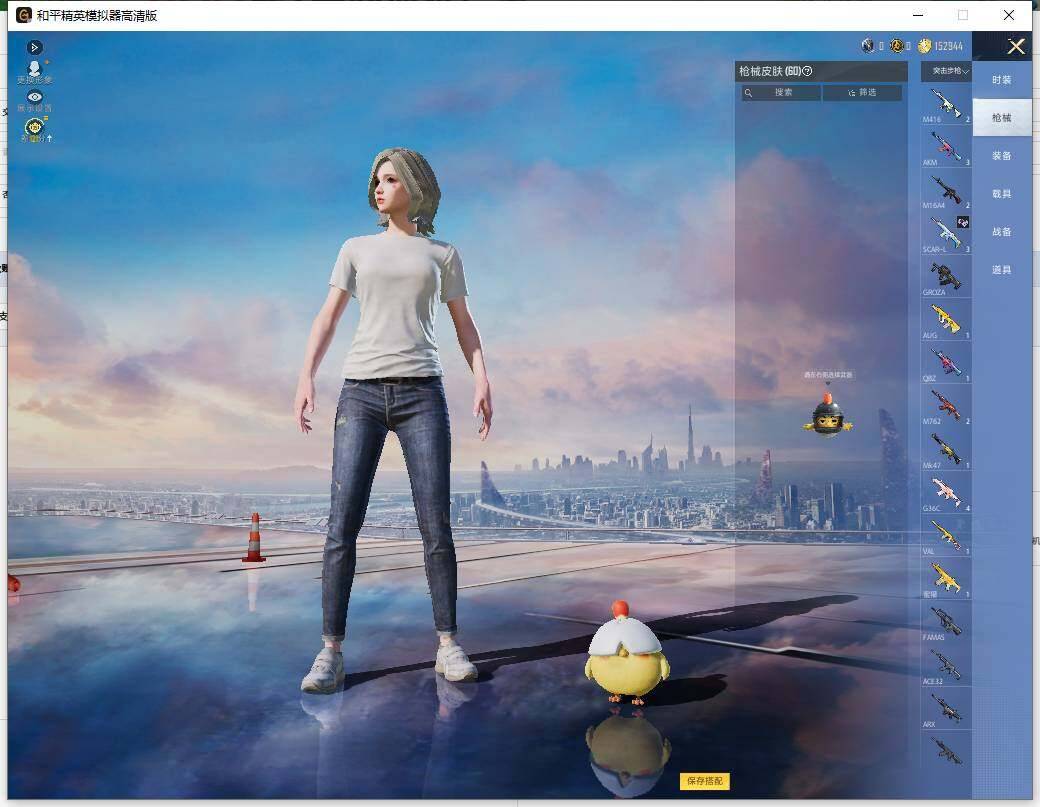Switch to the 时装 tab

(1002, 80)
